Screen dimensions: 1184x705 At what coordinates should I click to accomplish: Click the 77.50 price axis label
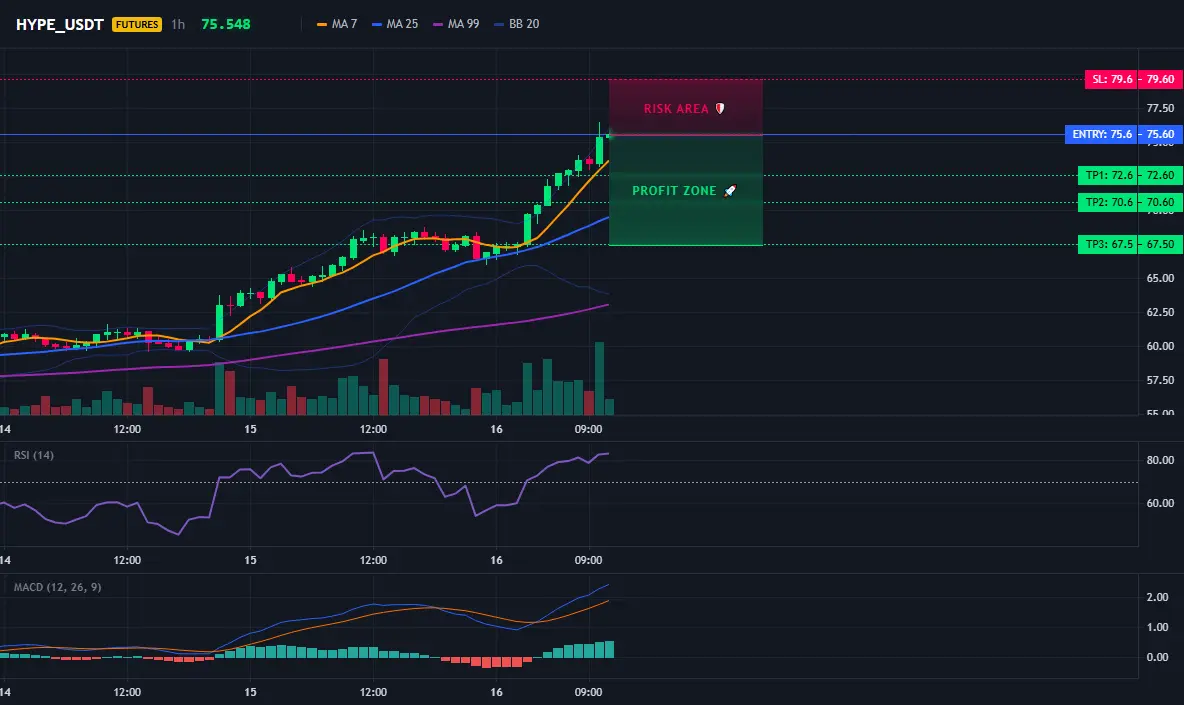1160,109
